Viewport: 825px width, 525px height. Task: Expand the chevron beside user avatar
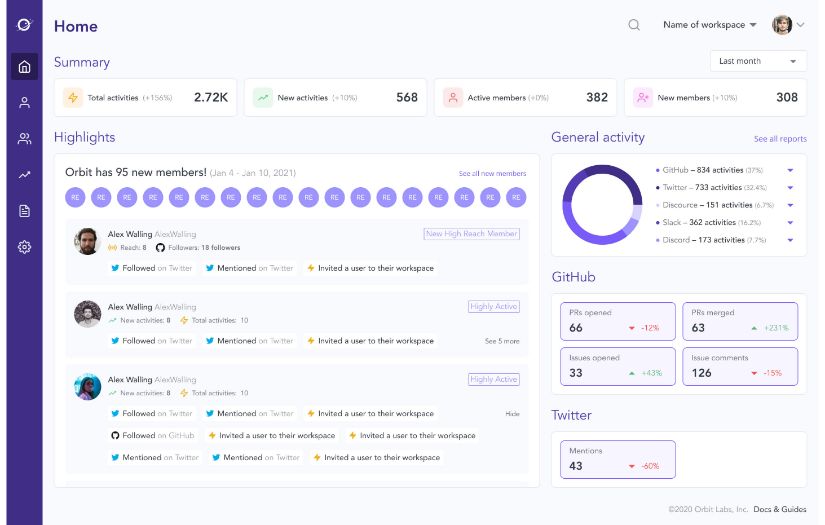801,25
